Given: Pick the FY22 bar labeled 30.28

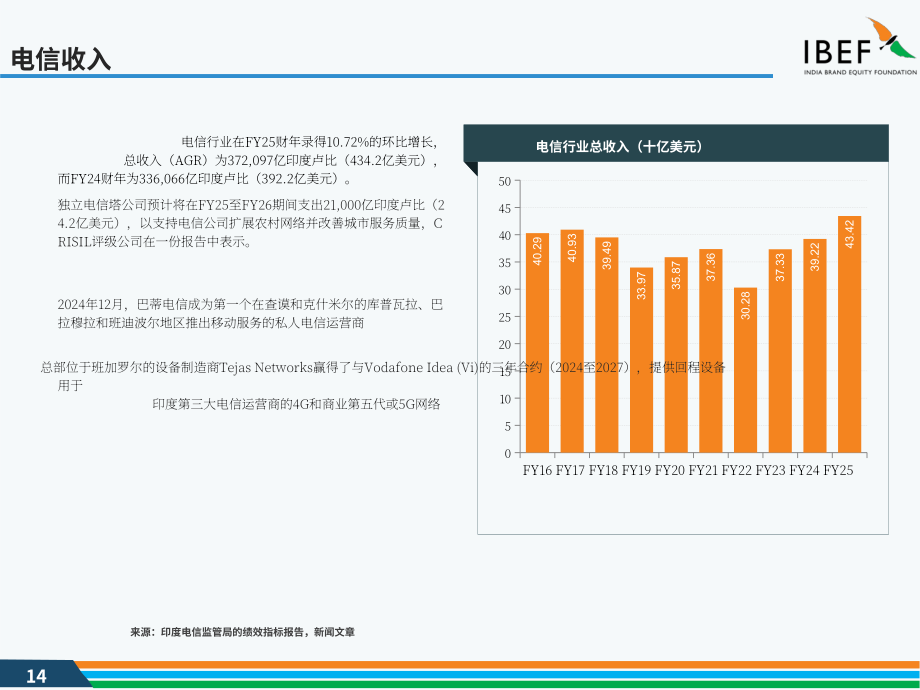Looking at the screenshot, I should (745, 370).
